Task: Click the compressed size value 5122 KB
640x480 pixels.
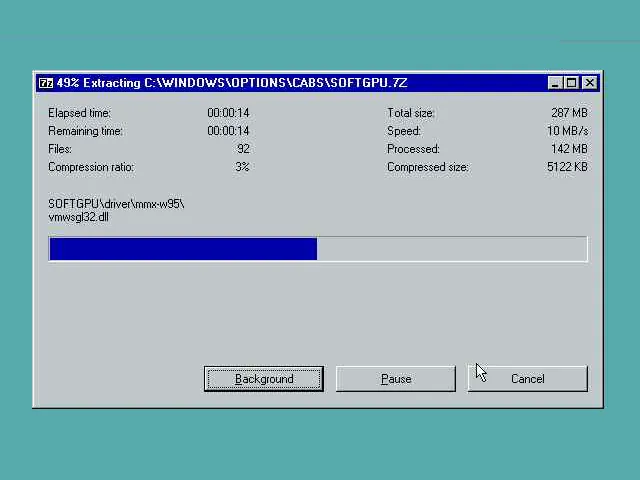Action: (567, 167)
